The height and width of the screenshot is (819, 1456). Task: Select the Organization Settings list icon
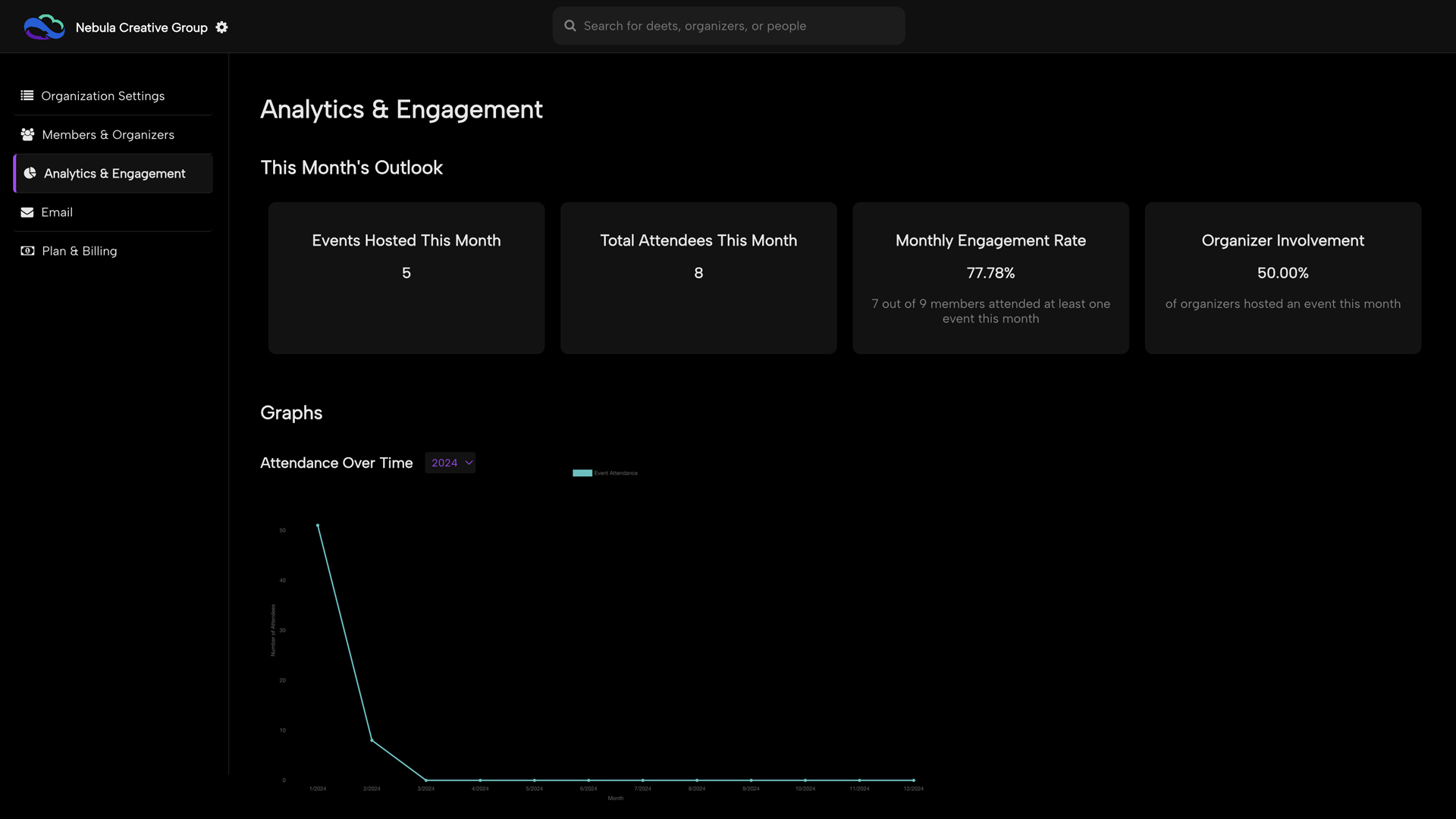click(x=27, y=96)
